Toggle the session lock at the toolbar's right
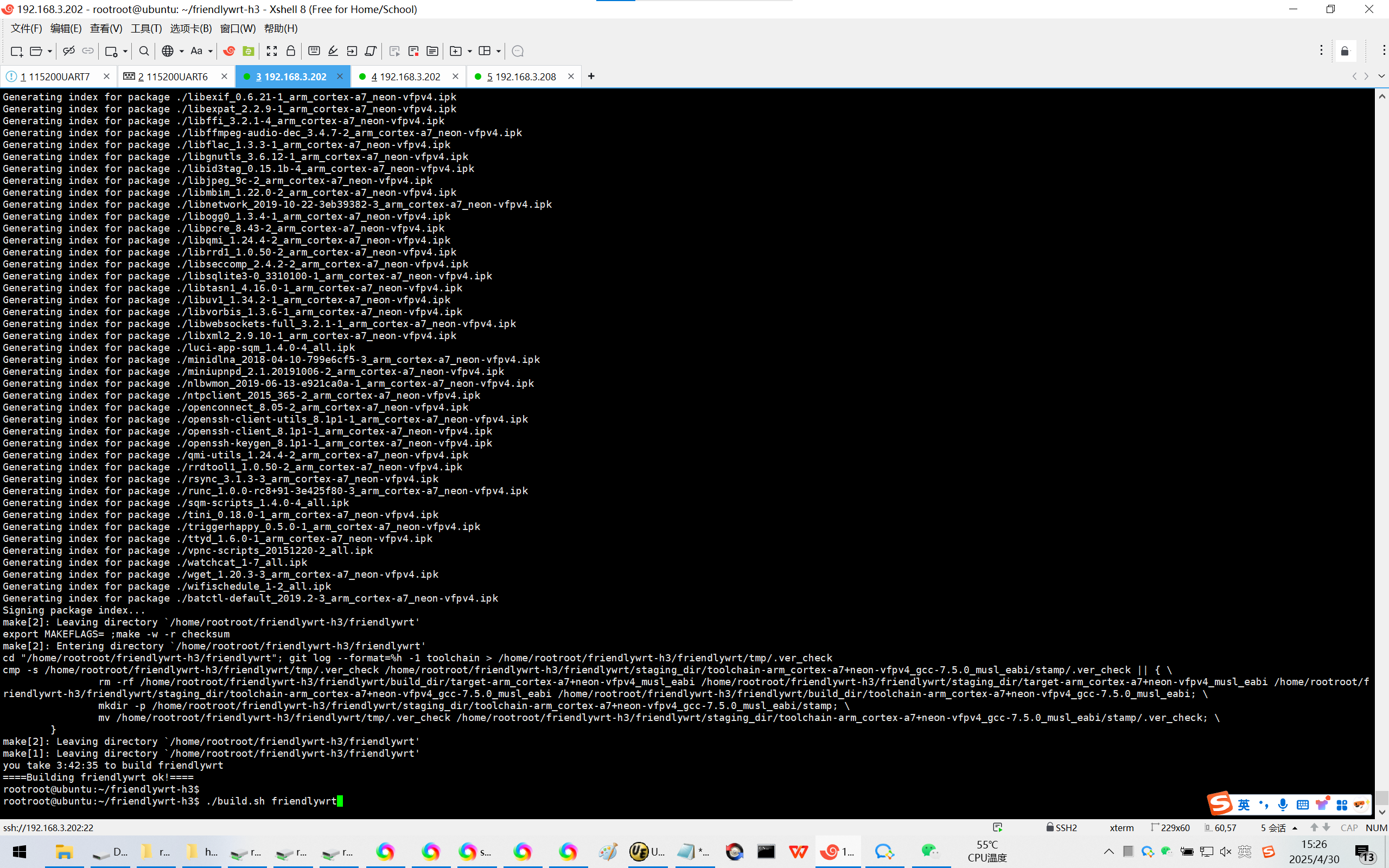 pos(1345,51)
